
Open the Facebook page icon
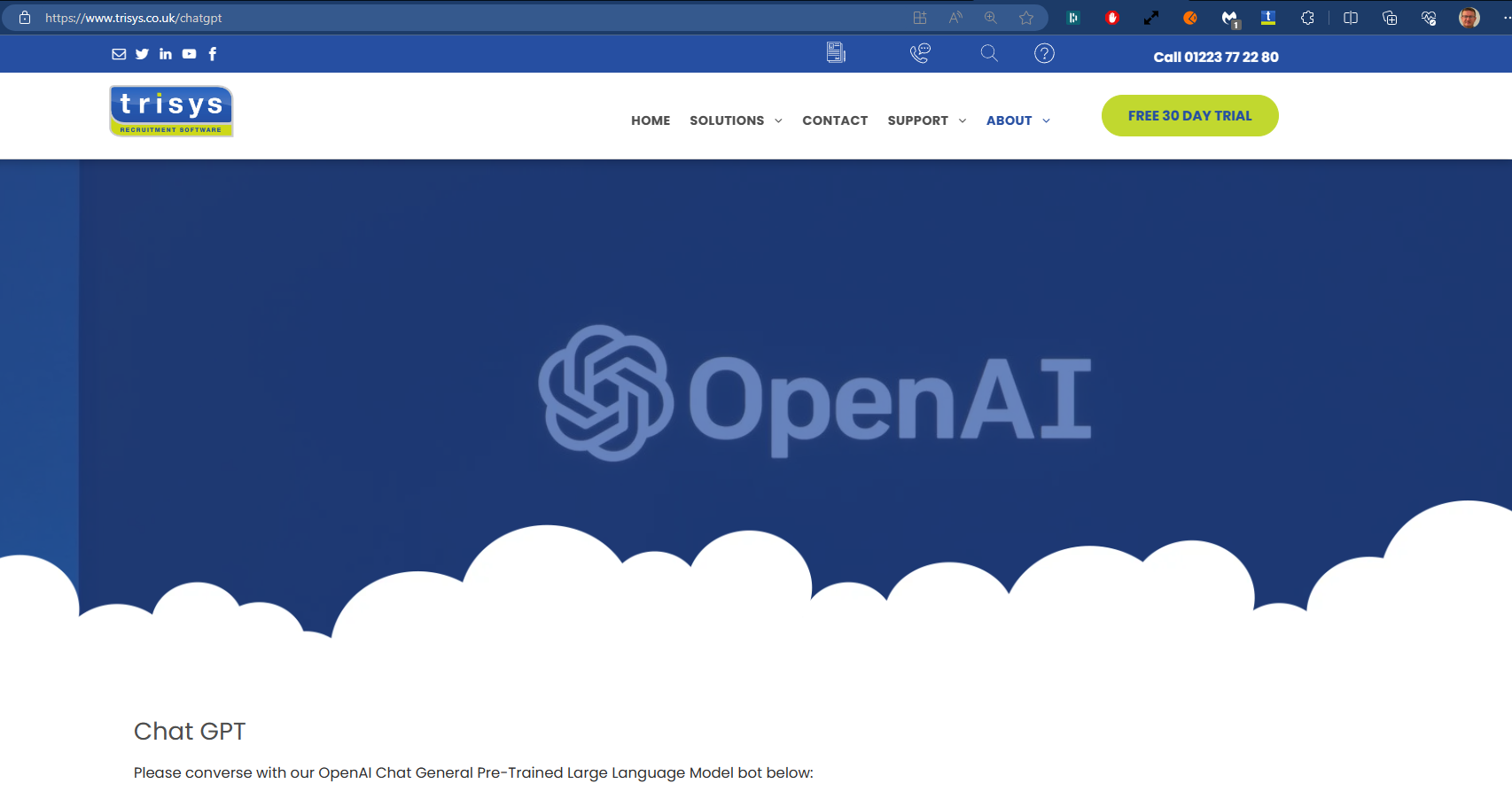tap(213, 54)
